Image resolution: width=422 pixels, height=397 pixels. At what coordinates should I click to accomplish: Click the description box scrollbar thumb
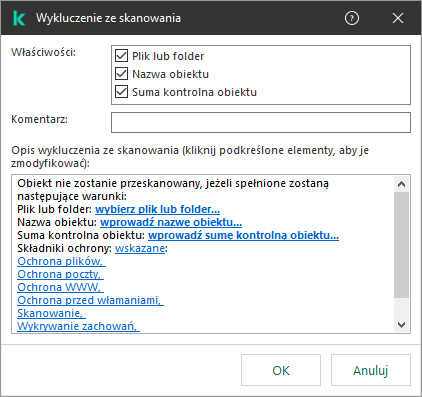click(401, 245)
